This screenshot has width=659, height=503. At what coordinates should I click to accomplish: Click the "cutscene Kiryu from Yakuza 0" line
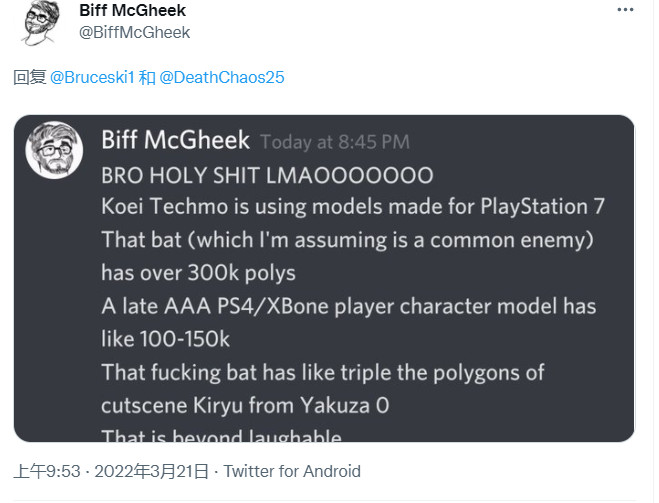(x=245, y=405)
